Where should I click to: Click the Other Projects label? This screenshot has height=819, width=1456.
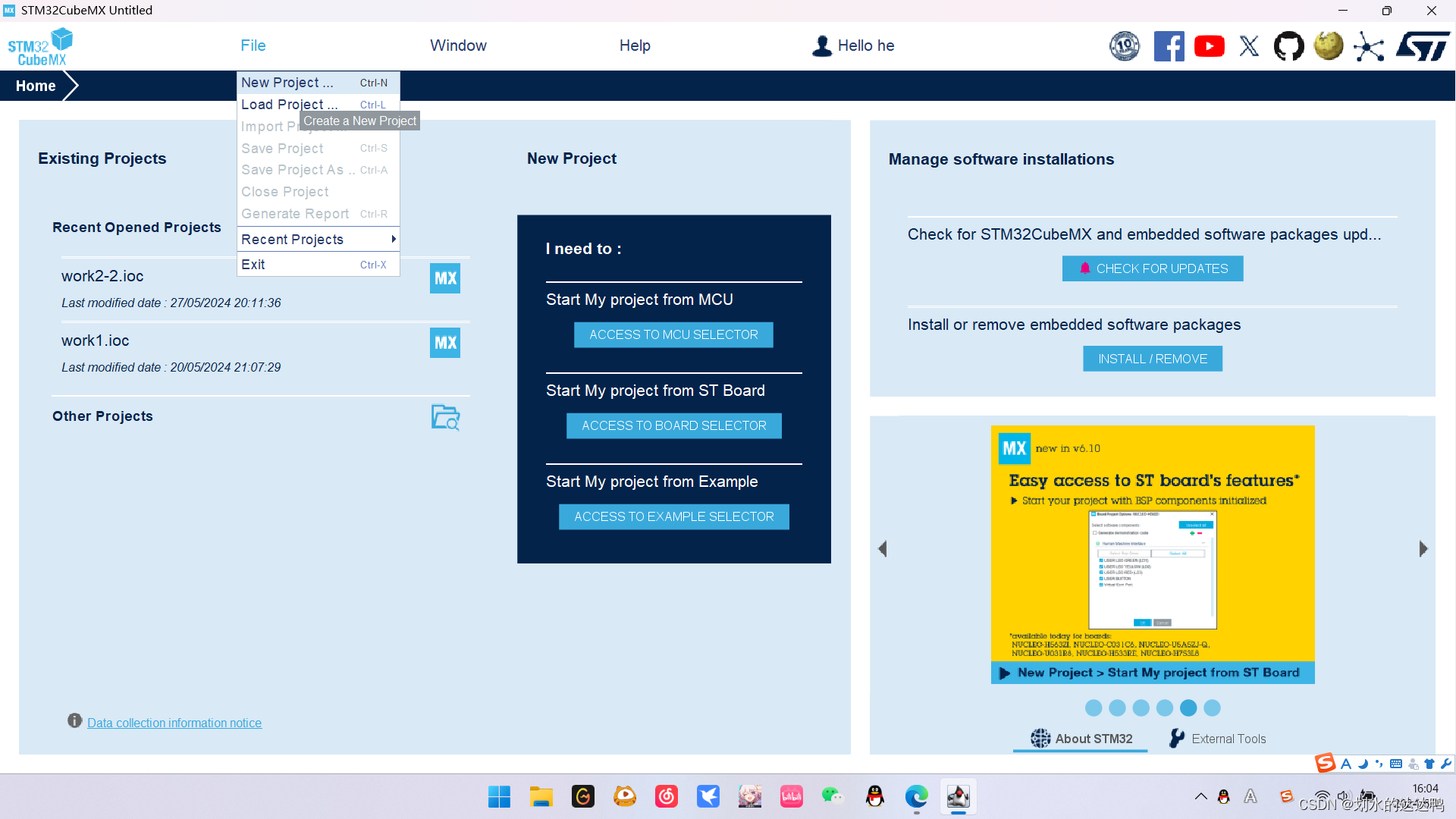102,416
